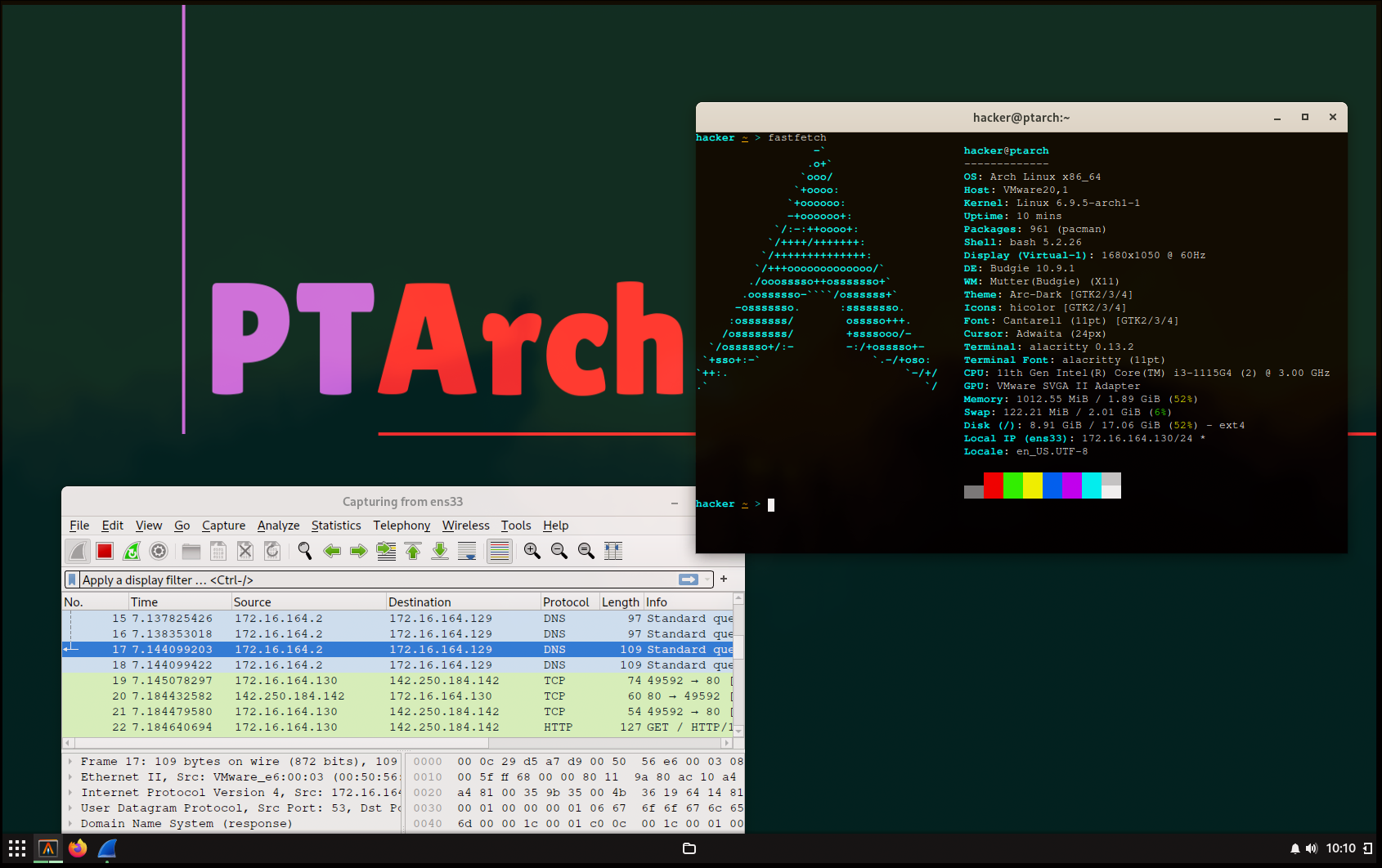The height and width of the screenshot is (868, 1382).
Task: Open the filter bookmarks dropdown
Action: point(72,579)
